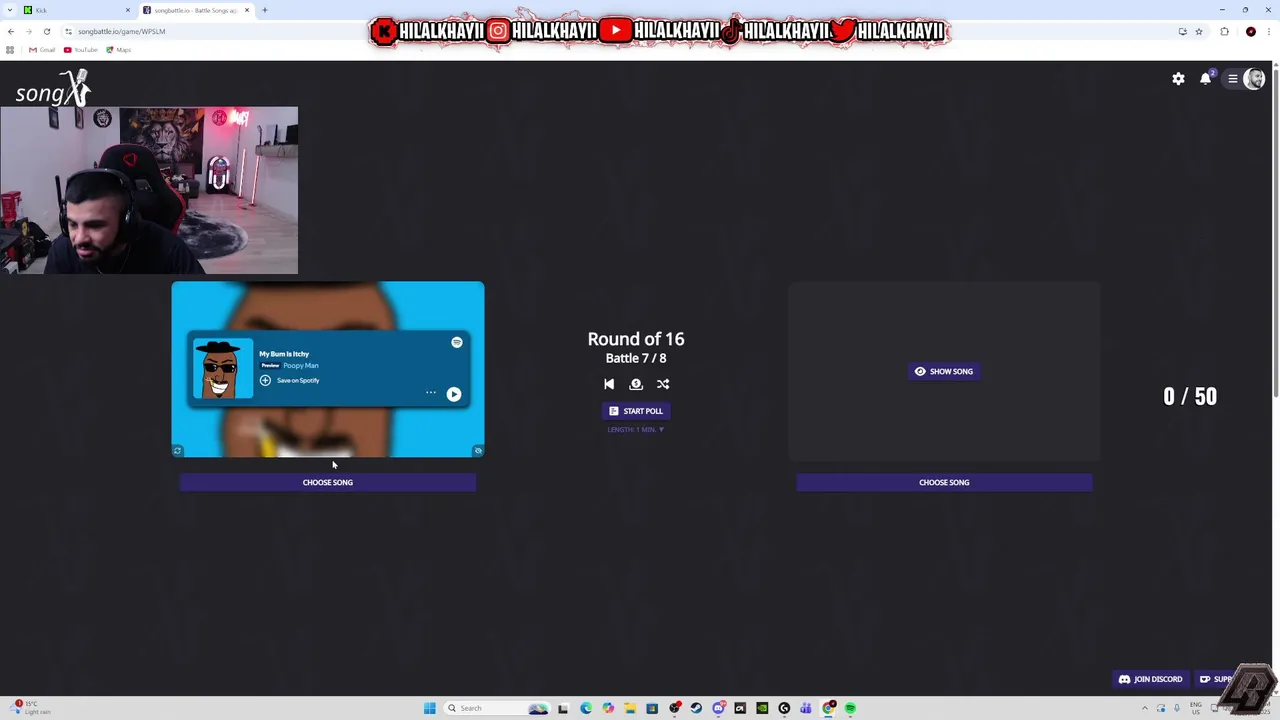1280x720 pixels.
Task: Bookmark this page with the star icon
Action: [x=1199, y=31]
